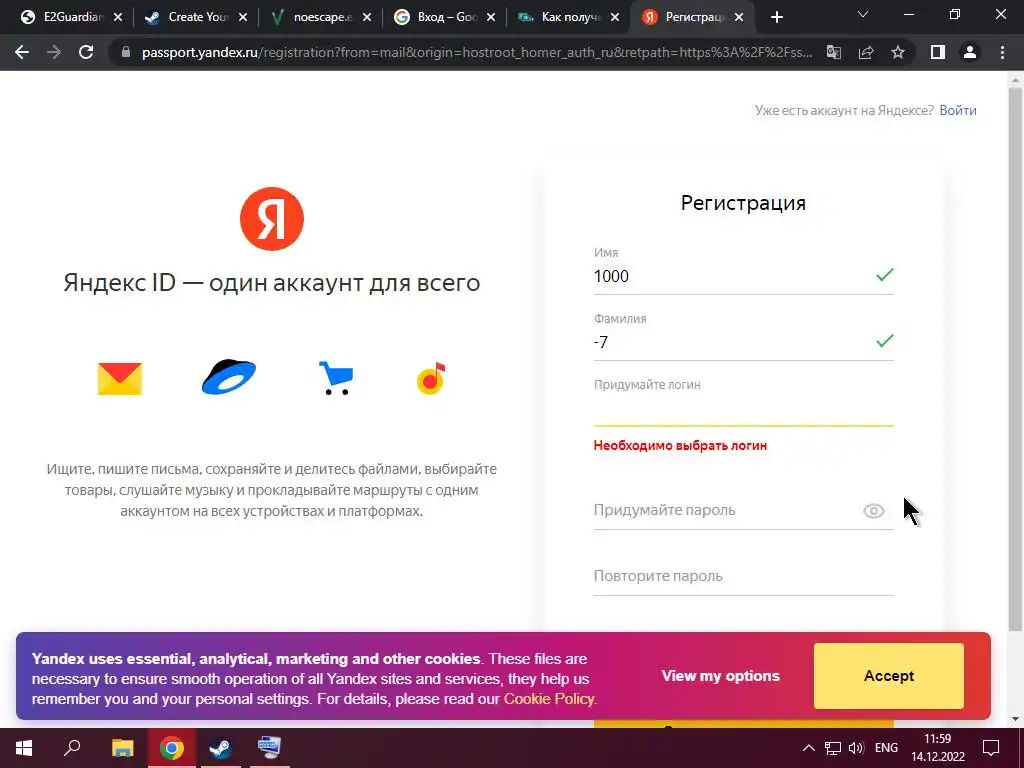Toggle the browser side panel icon
This screenshot has height=768, width=1024.
point(938,52)
